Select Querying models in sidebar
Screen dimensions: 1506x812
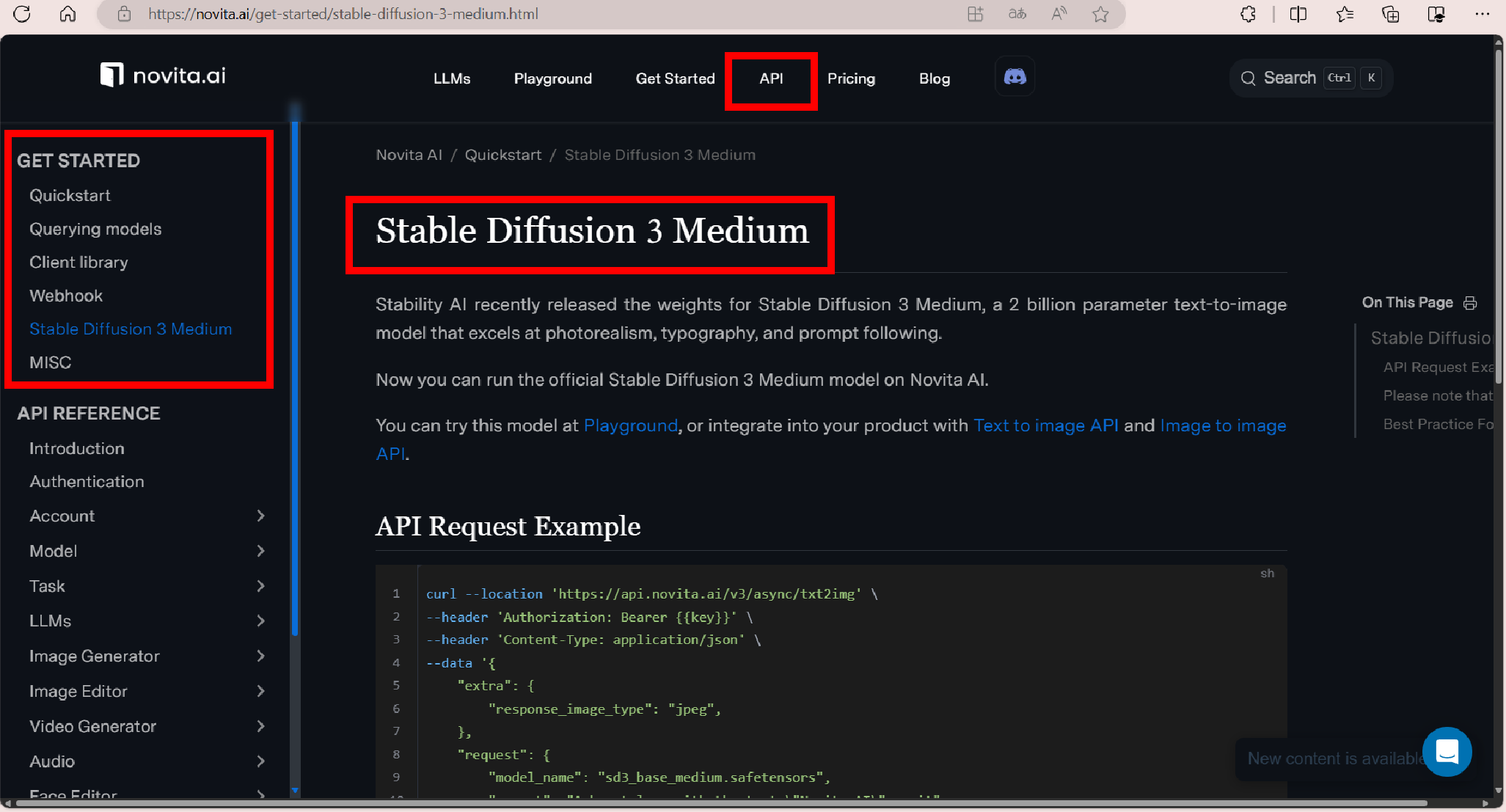click(95, 229)
